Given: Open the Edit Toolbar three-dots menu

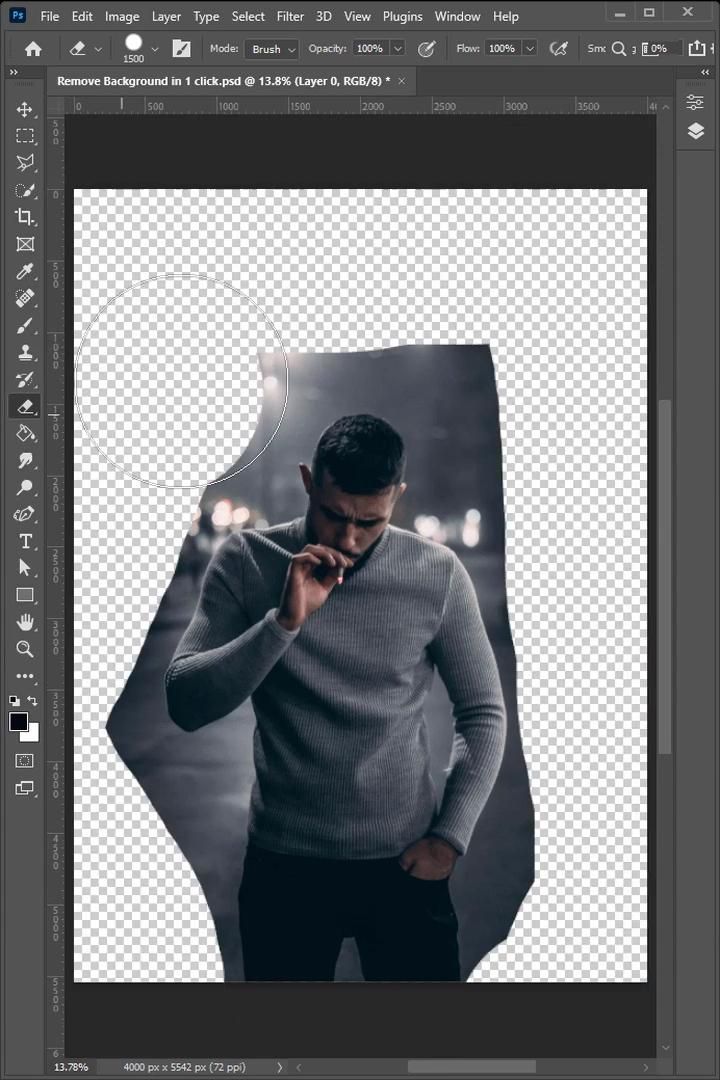Looking at the screenshot, I should (25, 676).
